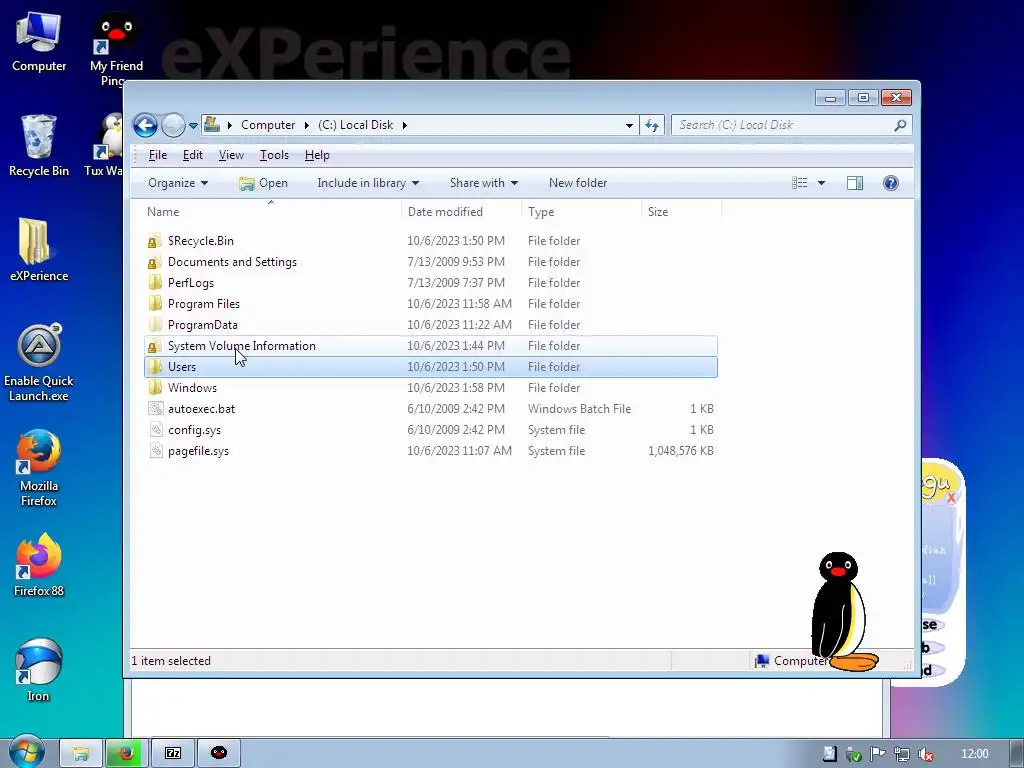This screenshot has height=768, width=1024.
Task: Click the blue Help question mark icon
Action: pos(891,183)
